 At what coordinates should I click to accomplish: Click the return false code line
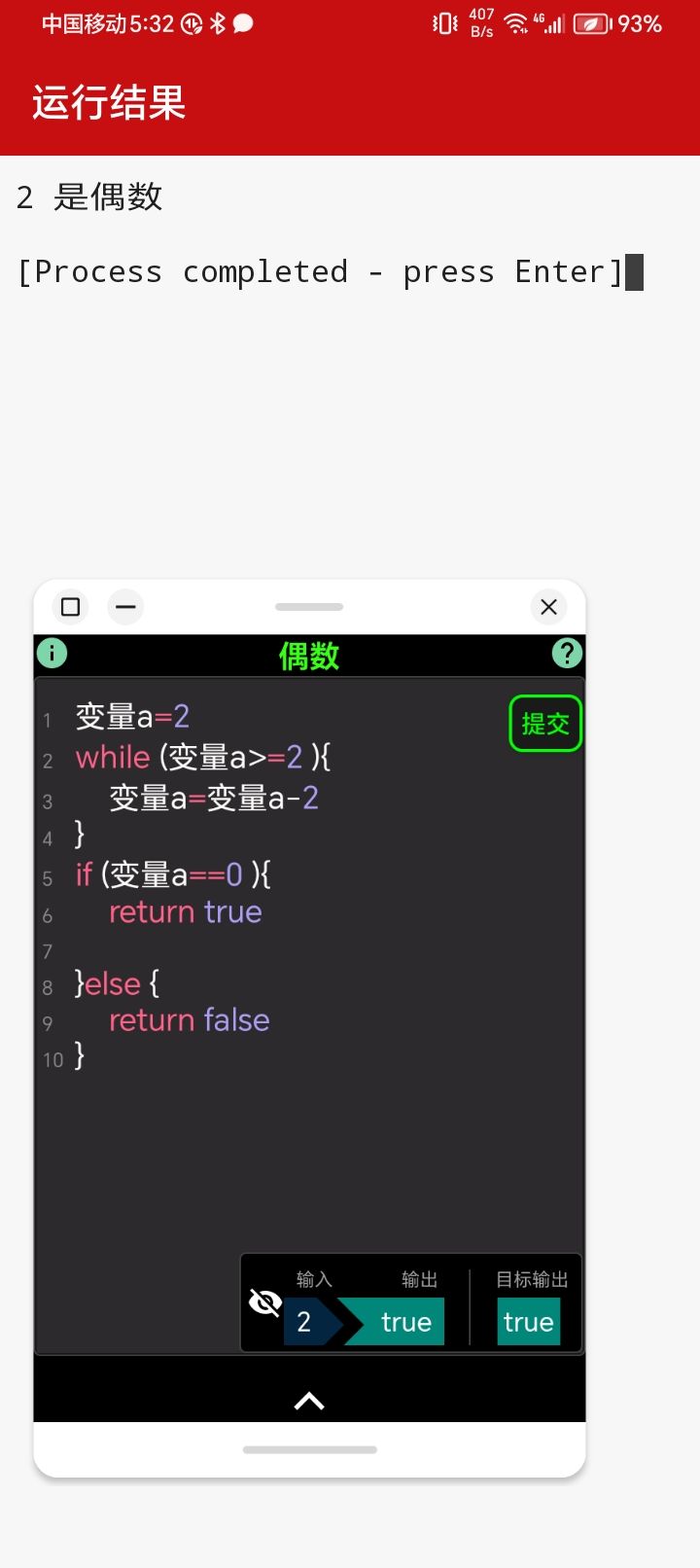pyautogui.click(x=190, y=1020)
